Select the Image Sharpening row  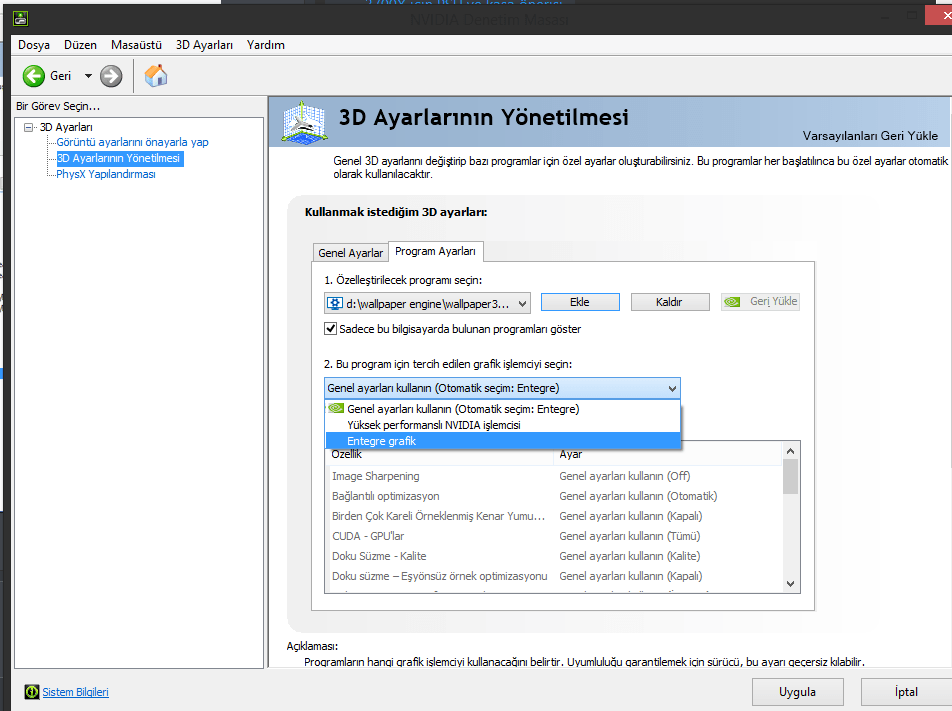(x=554, y=476)
